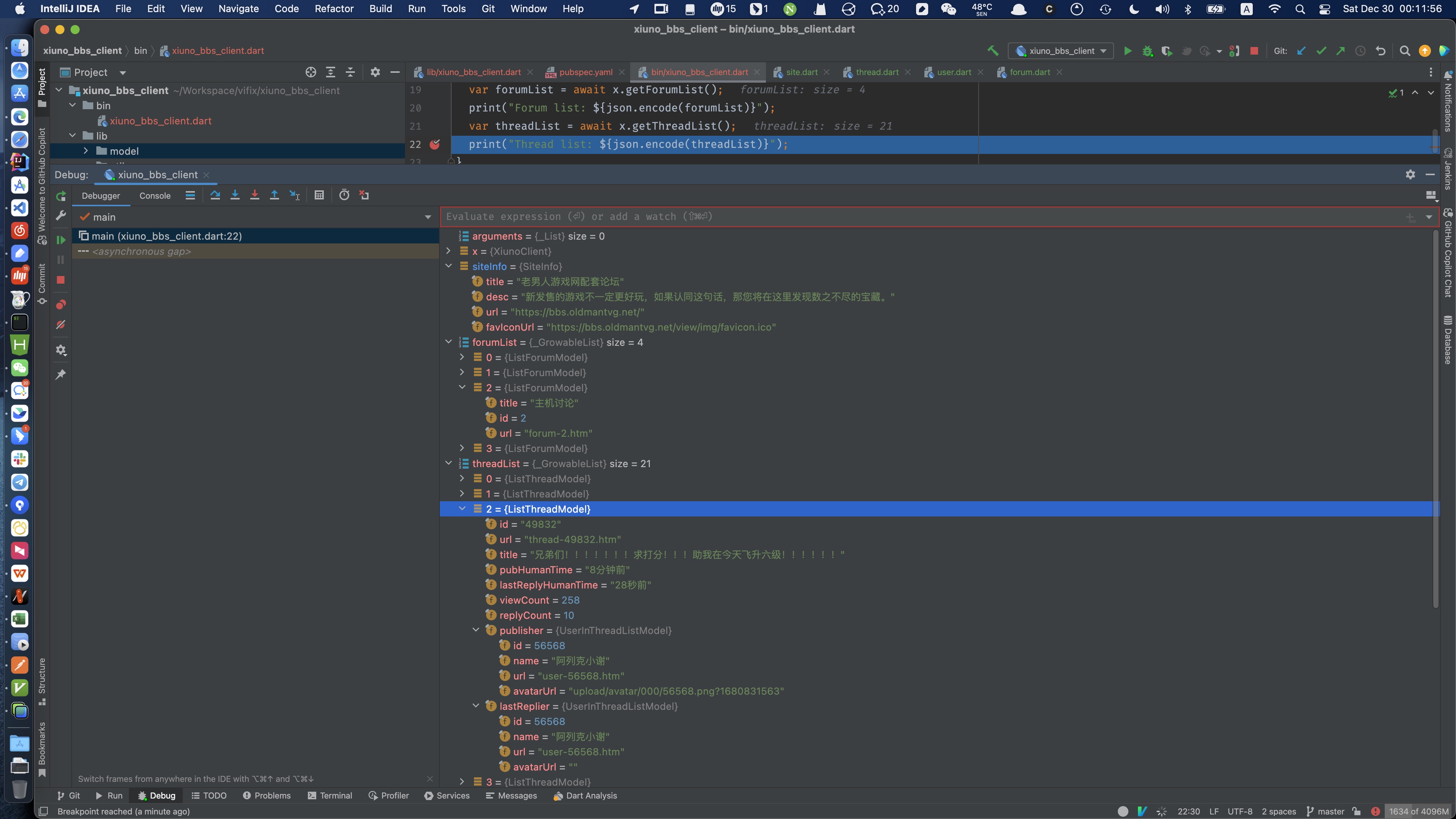Collapse the siteInfo variable node
Viewport: 1456px width, 819px height.
(x=448, y=266)
